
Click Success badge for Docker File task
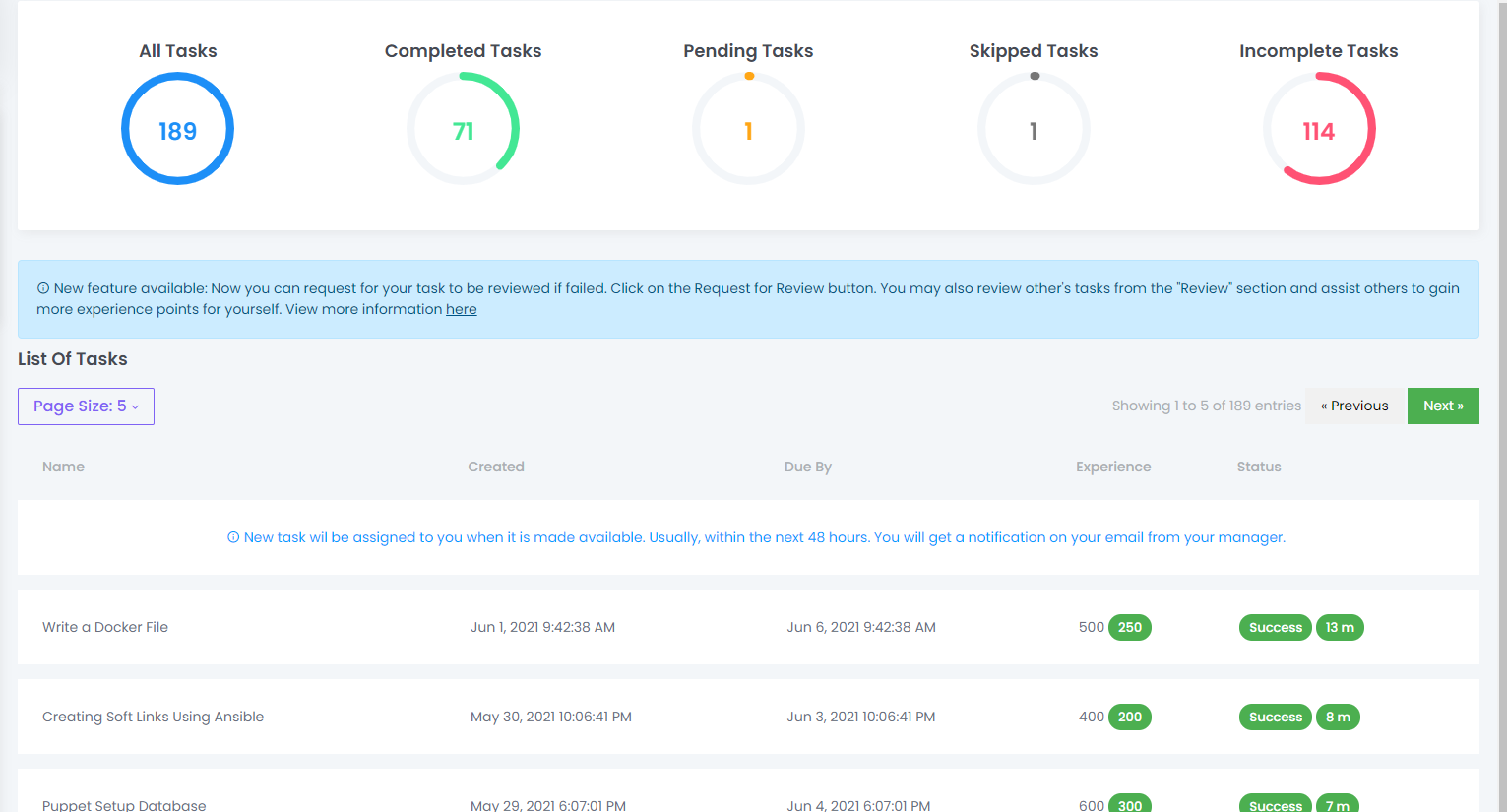click(x=1275, y=627)
